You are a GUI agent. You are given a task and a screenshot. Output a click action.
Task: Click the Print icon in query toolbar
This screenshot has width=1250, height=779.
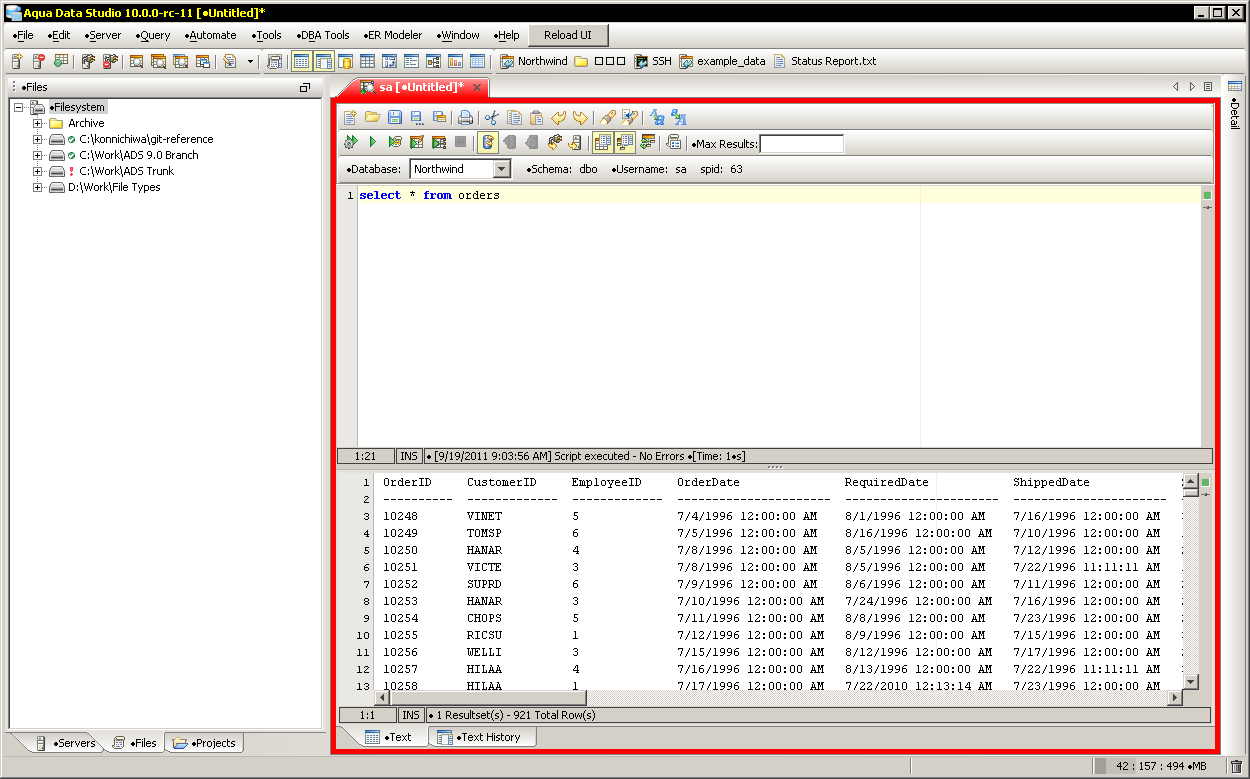(465, 117)
